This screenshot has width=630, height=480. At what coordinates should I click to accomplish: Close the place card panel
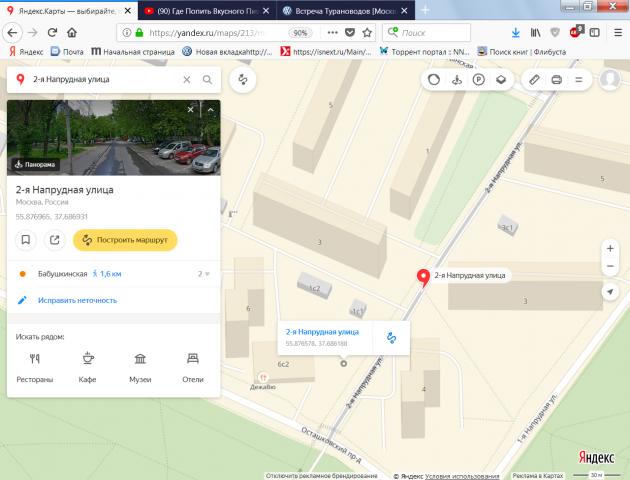tap(190, 109)
